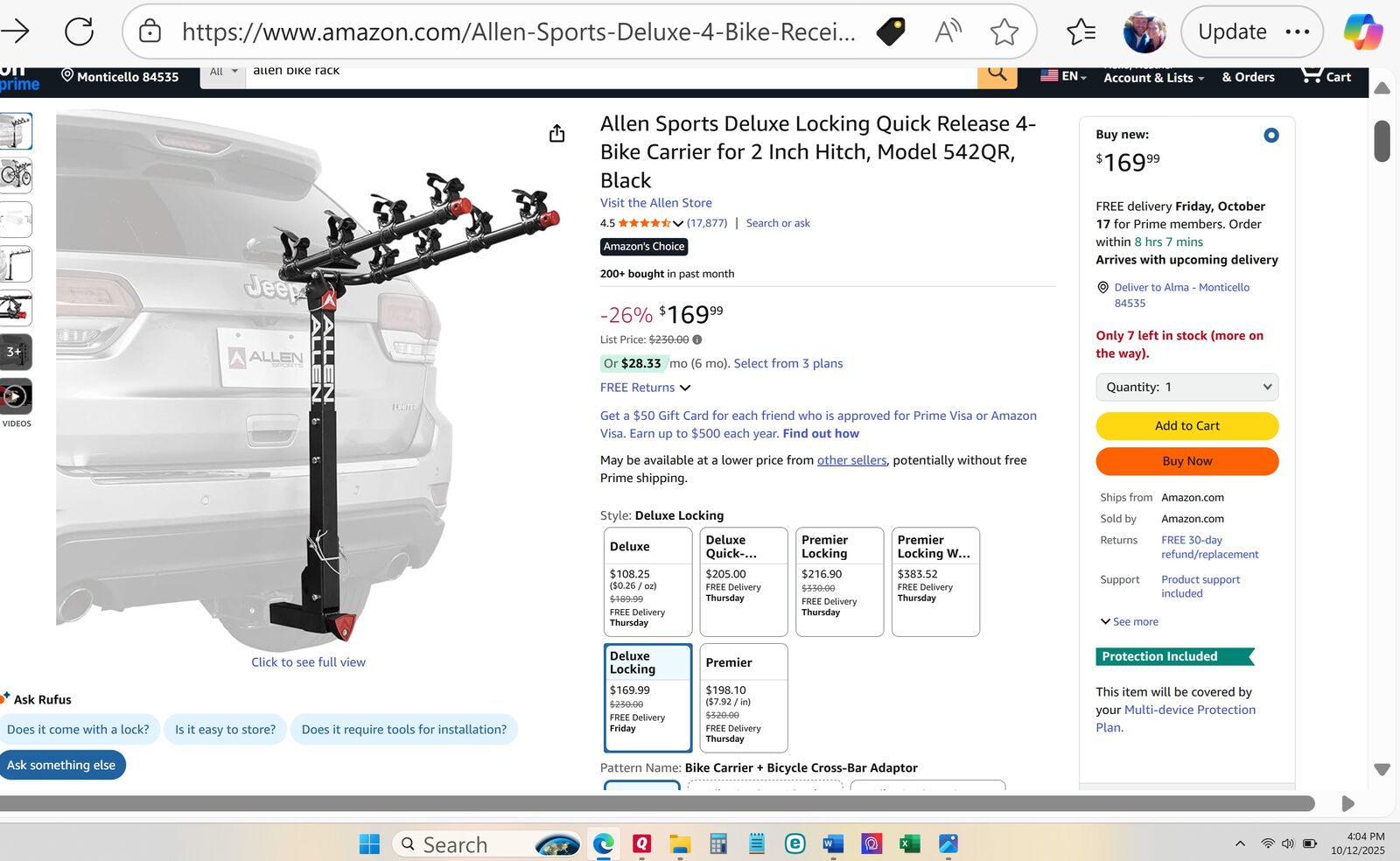Screen dimensions: 1400x861
Task: Click the Read Aloud icon in address bar
Action: pos(948,32)
